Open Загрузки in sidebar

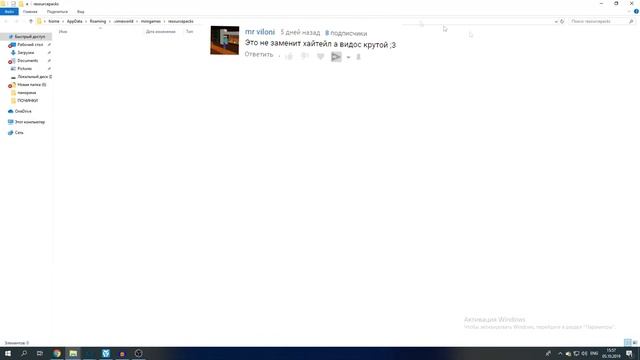(x=25, y=53)
